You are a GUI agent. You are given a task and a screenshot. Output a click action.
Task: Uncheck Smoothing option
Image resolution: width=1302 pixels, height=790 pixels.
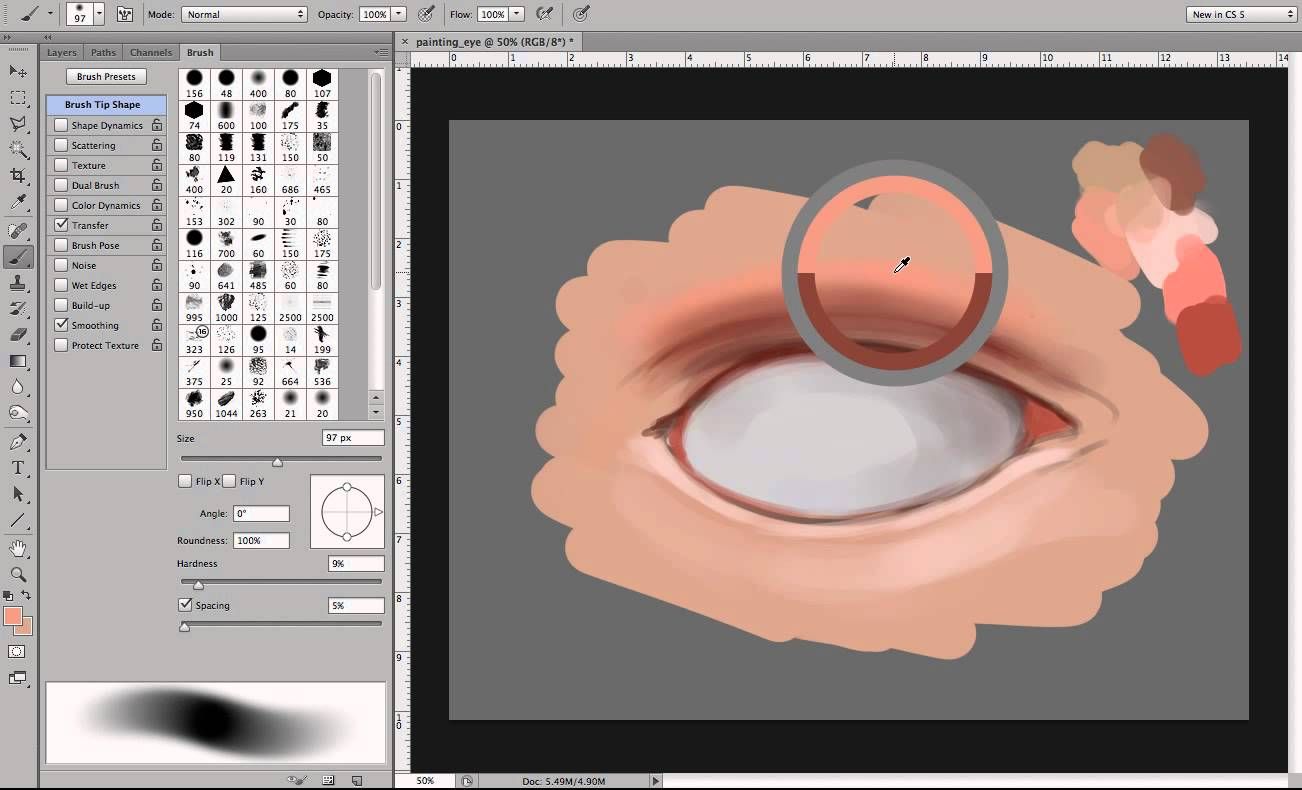click(x=62, y=325)
